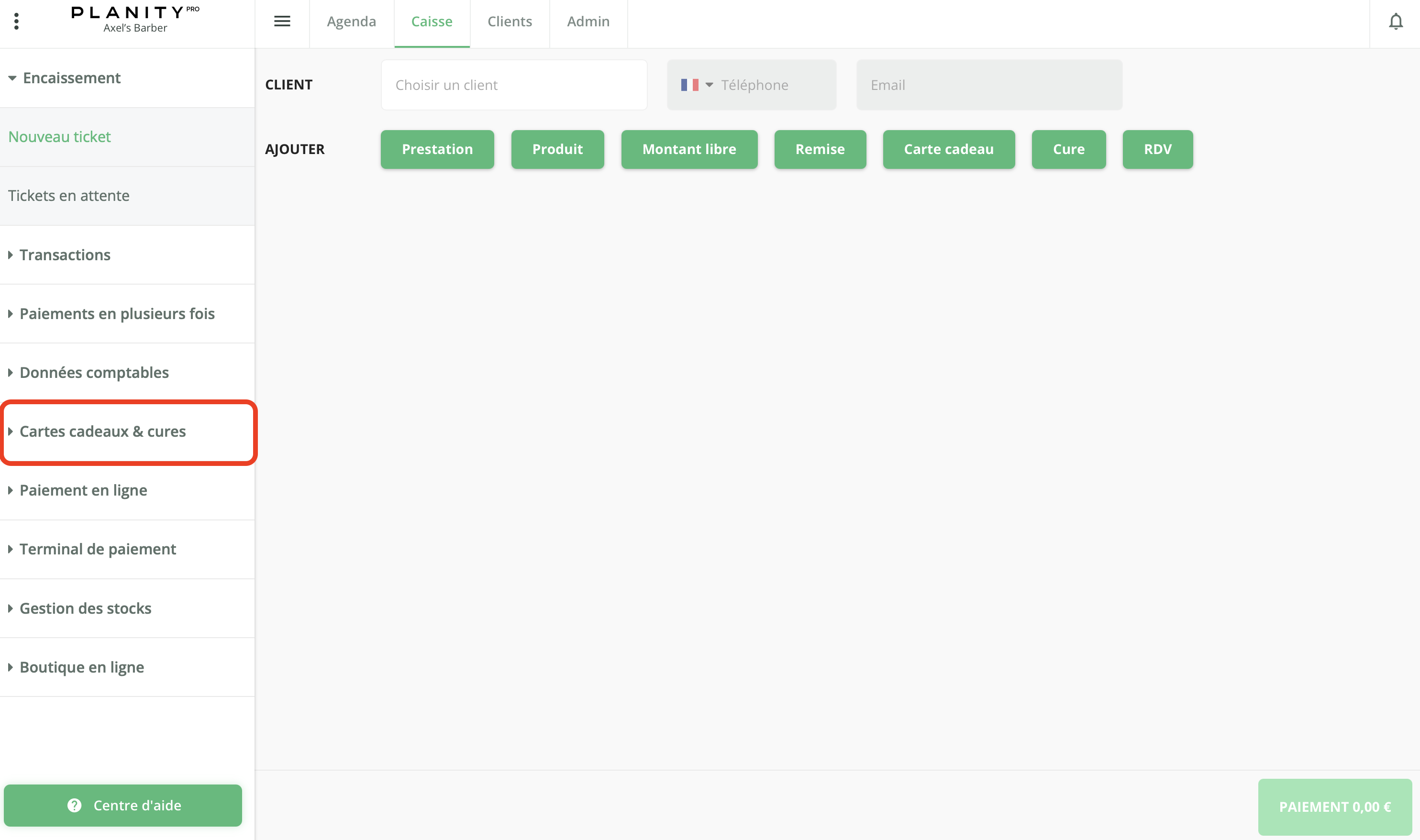This screenshot has height=840, width=1420.
Task: Click the Choisir un client field
Action: coord(513,85)
